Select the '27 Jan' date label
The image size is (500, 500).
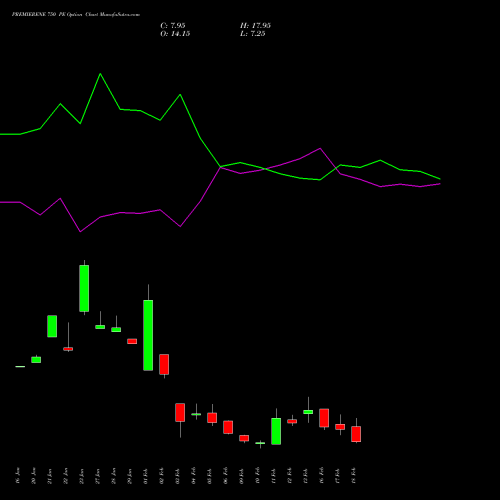(x=98, y=476)
